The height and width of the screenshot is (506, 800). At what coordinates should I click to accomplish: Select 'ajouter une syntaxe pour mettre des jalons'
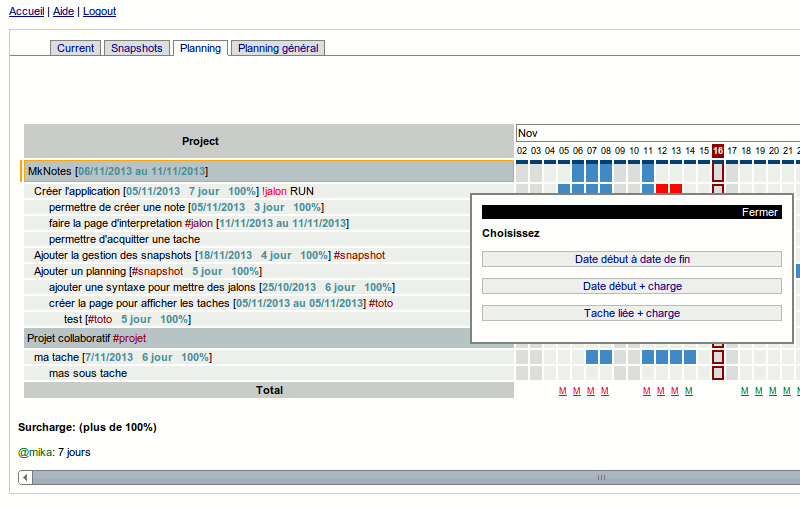click(247, 287)
